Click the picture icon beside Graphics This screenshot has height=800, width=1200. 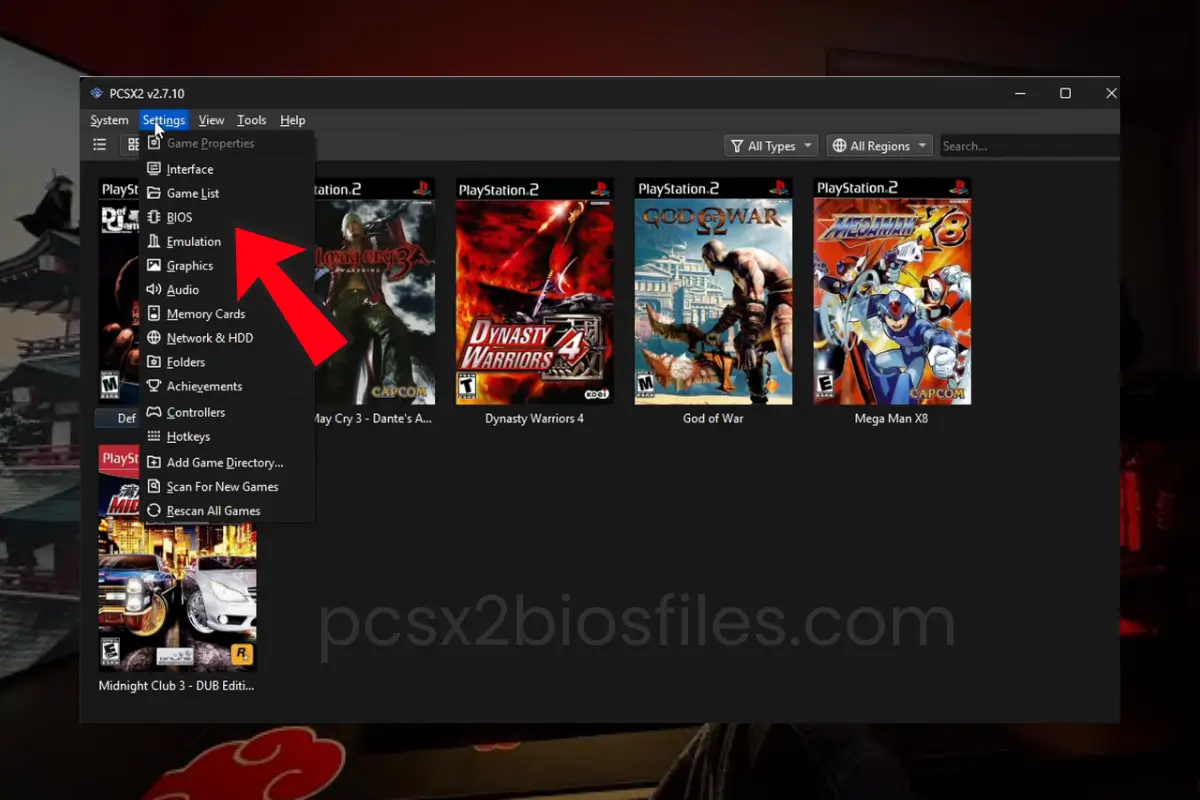153,265
